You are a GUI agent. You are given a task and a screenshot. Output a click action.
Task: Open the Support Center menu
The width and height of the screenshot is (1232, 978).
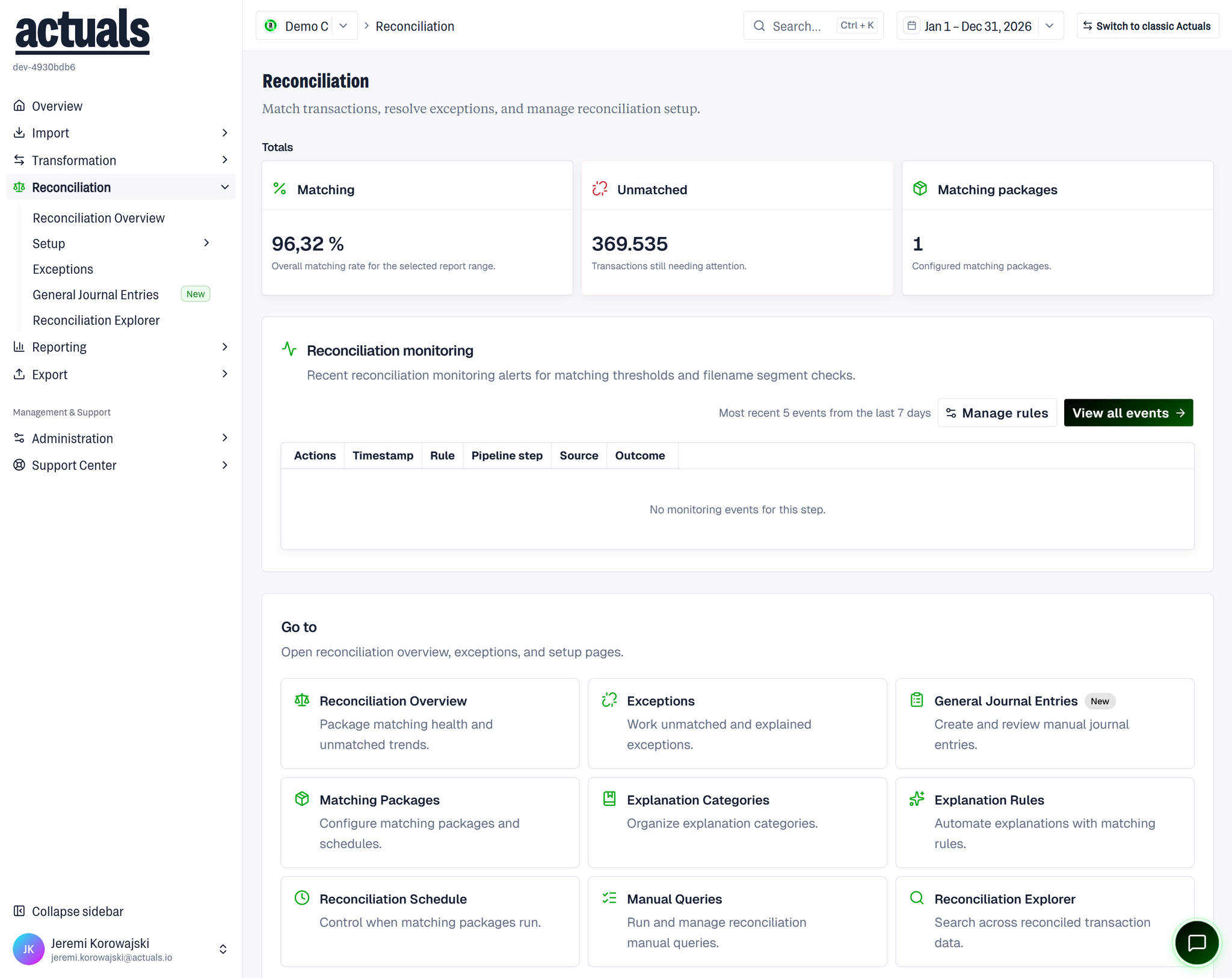120,465
